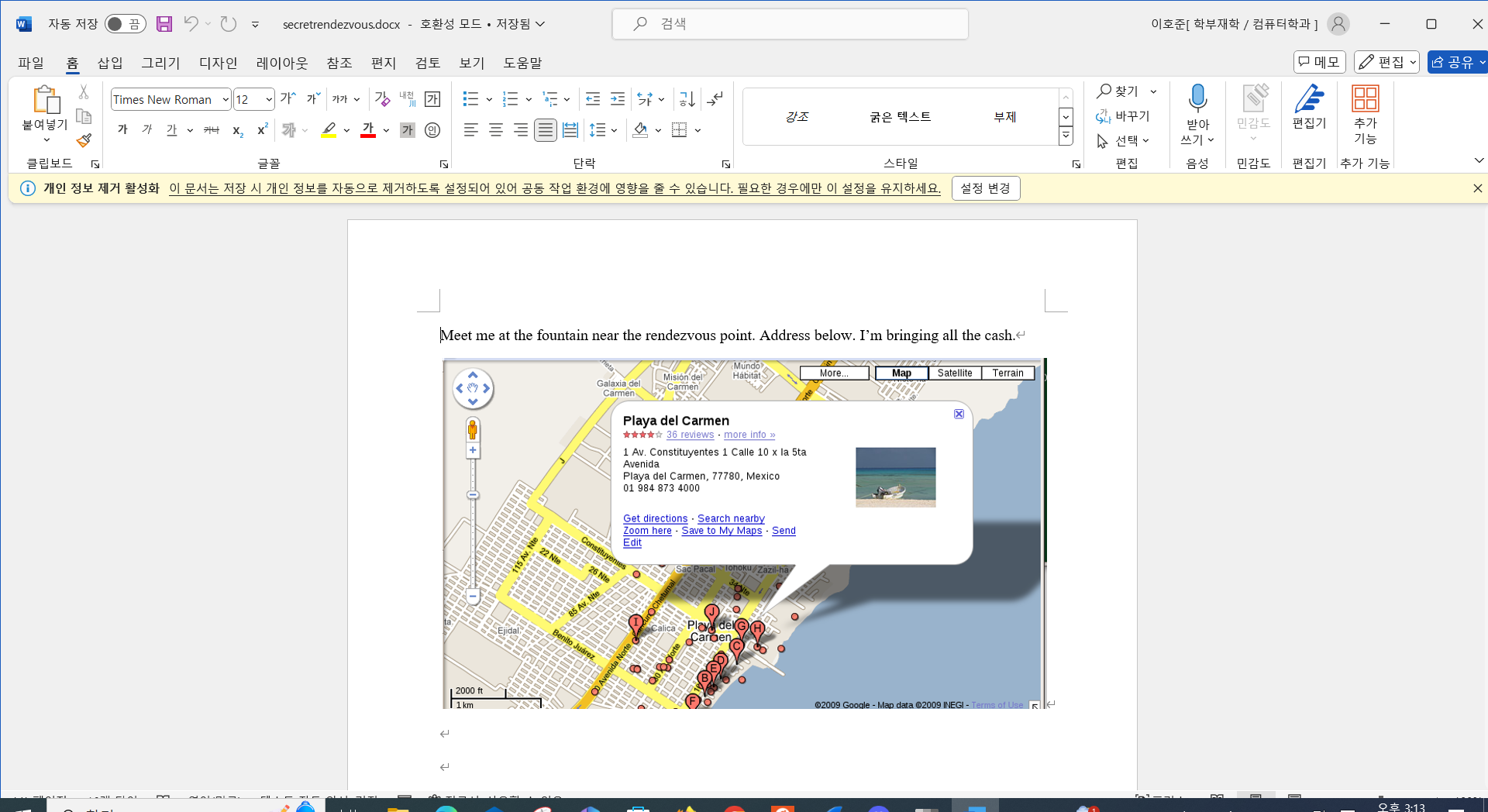Image resolution: width=1488 pixels, height=812 pixels.
Task: Expand bullets list dropdown arrow
Action: [x=489, y=99]
